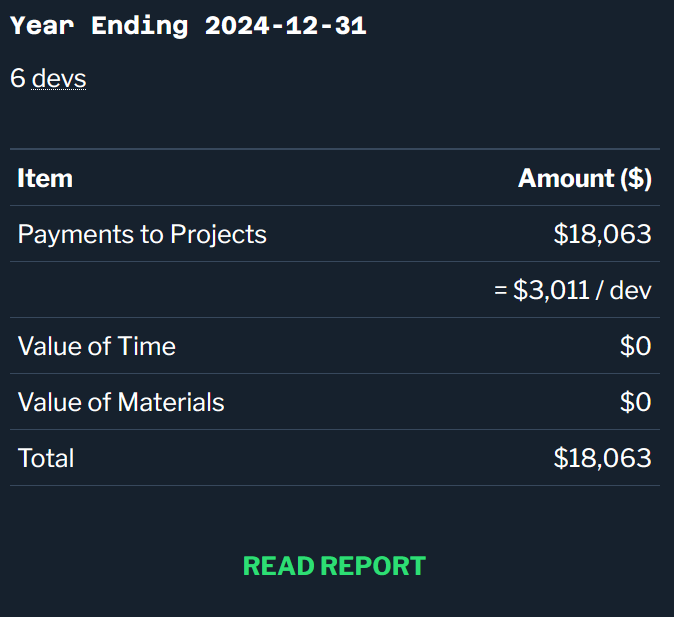
Task: Click the word 'Year' in the heading
Action: coord(42,26)
